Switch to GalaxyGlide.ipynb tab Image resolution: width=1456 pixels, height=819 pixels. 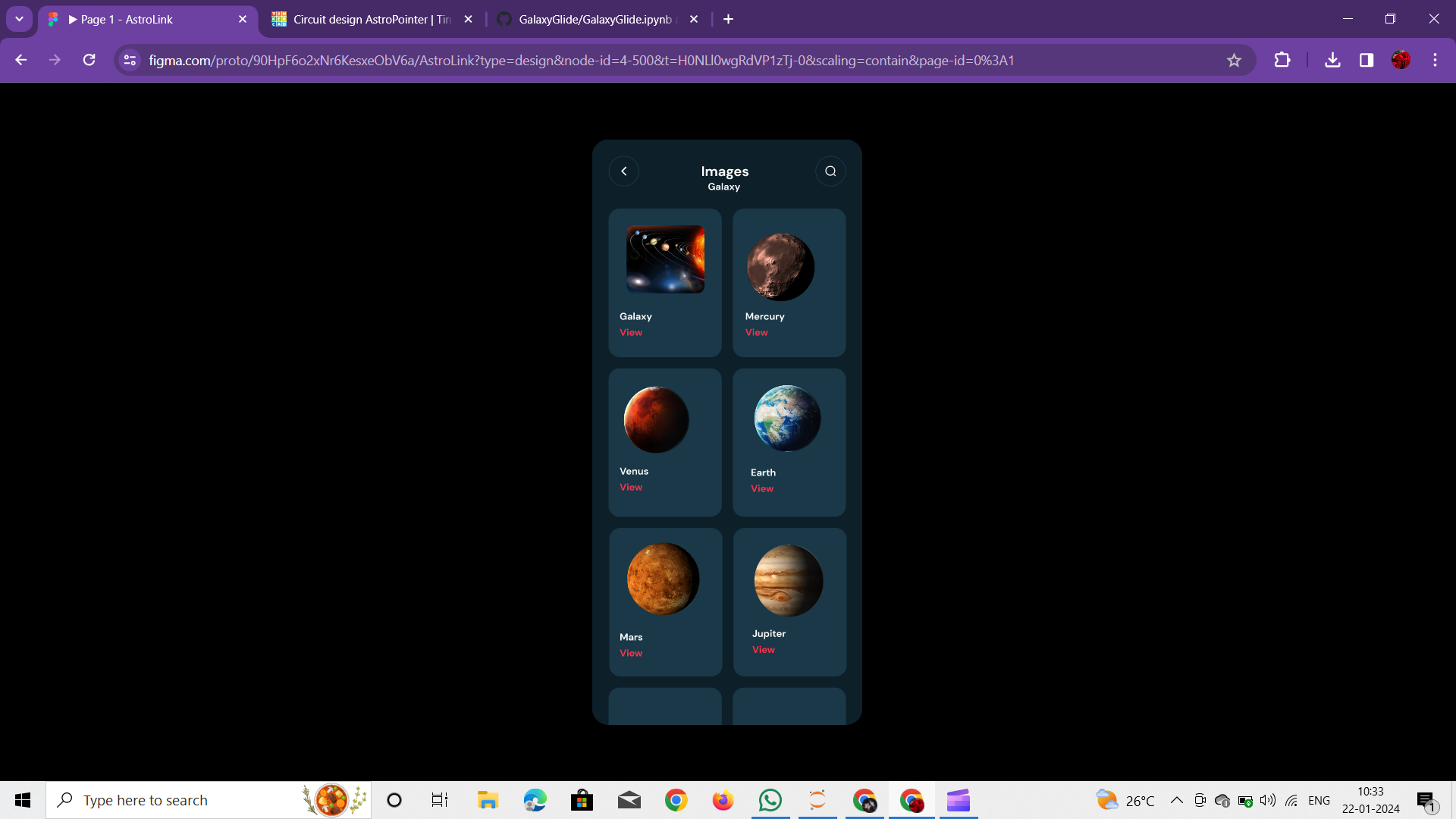(x=595, y=20)
